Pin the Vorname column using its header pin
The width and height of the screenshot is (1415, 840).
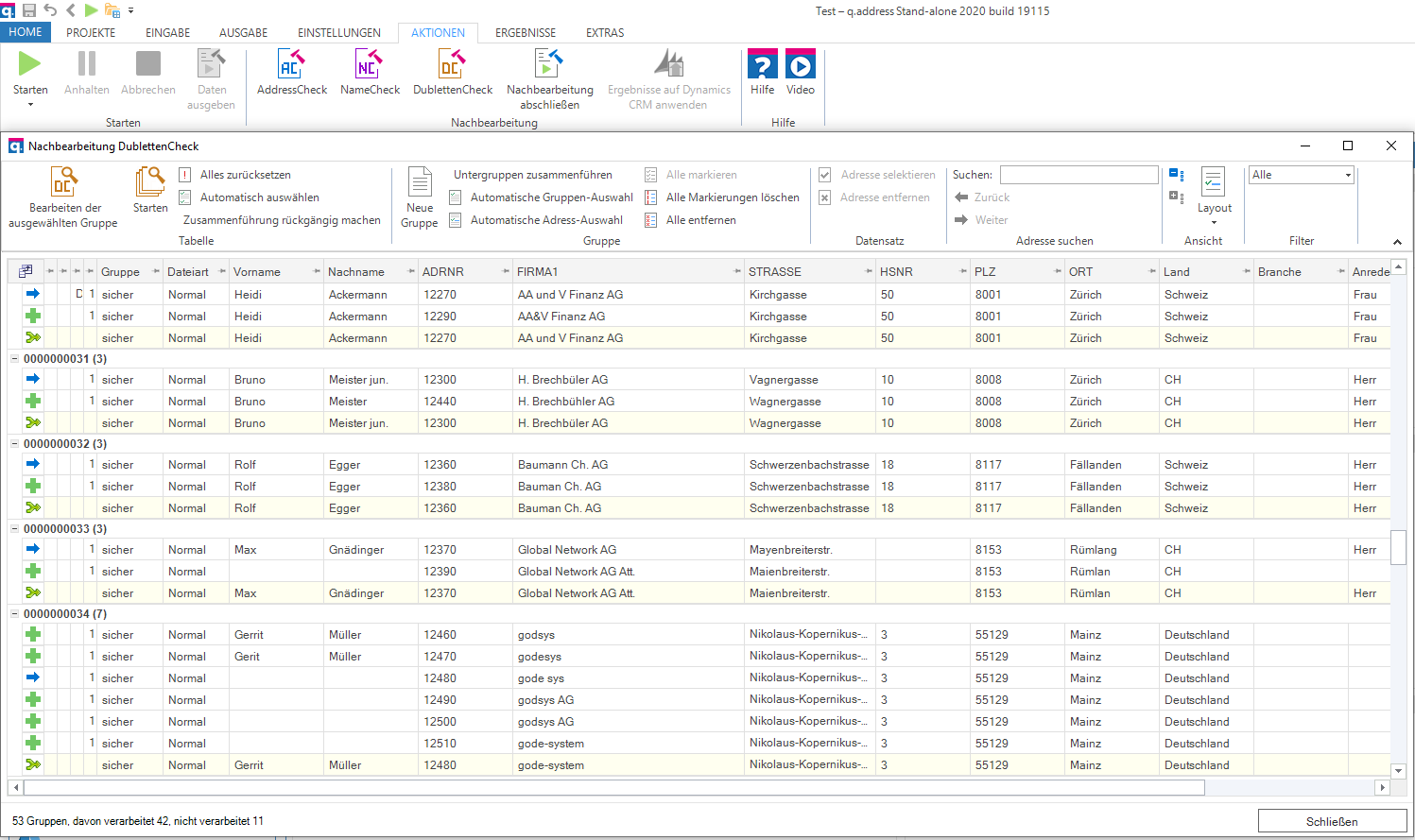click(317, 271)
